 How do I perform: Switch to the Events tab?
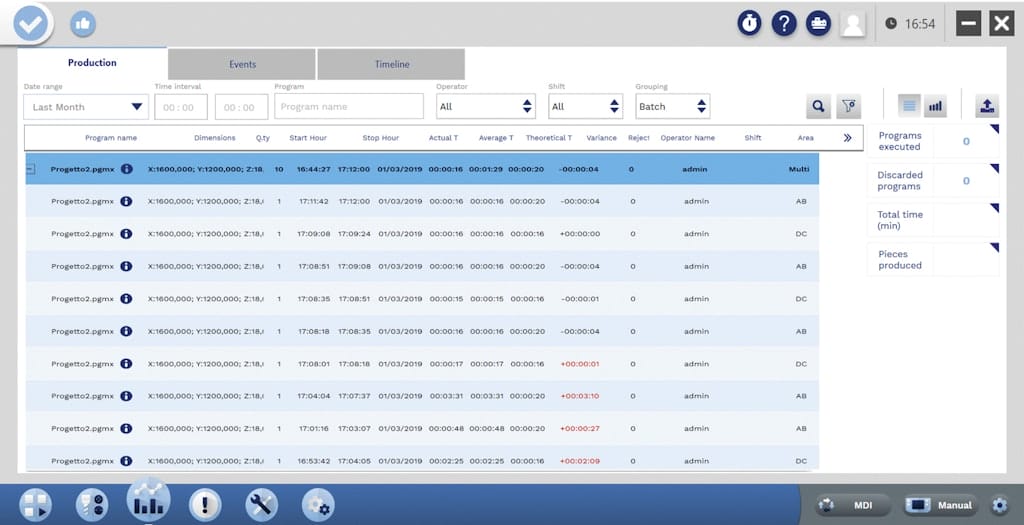[x=242, y=64]
